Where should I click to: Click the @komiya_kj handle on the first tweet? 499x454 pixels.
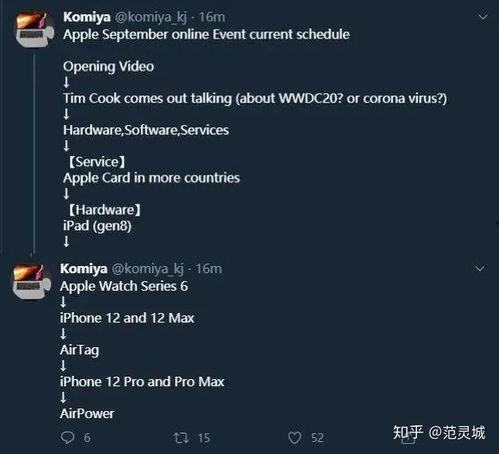(151, 17)
